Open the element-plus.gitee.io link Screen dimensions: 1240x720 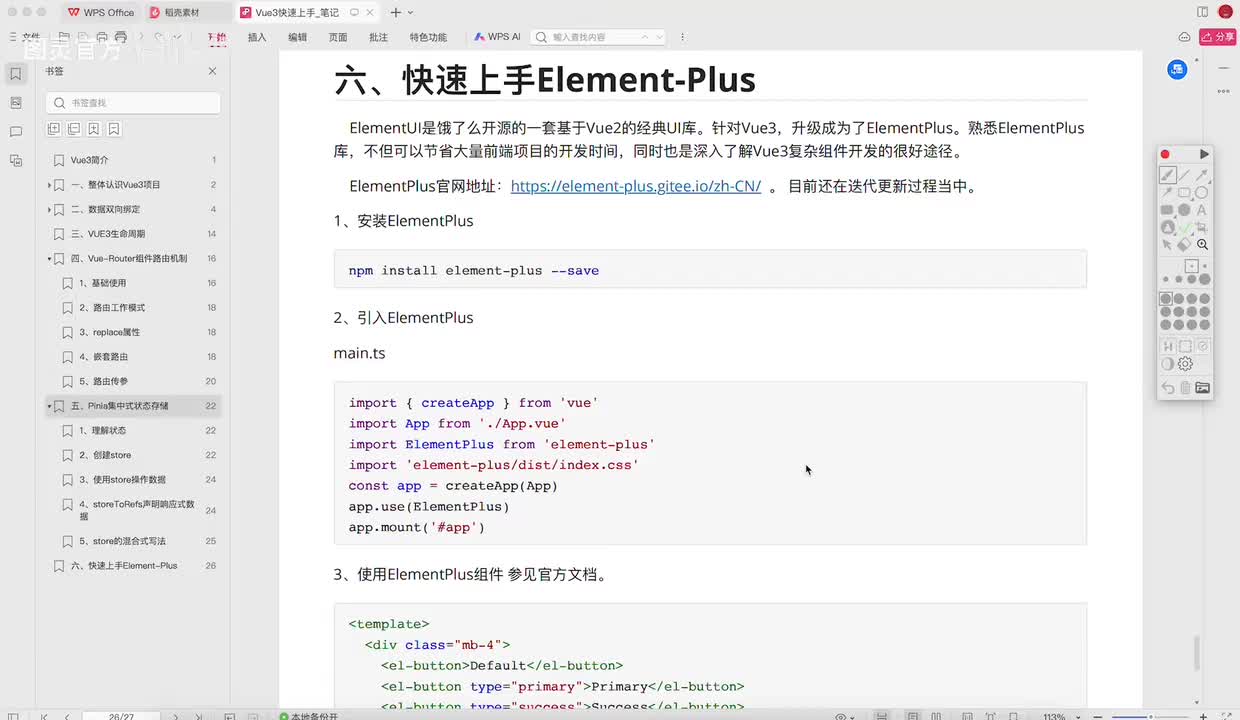pyautogui.click(x=636, y=186)
